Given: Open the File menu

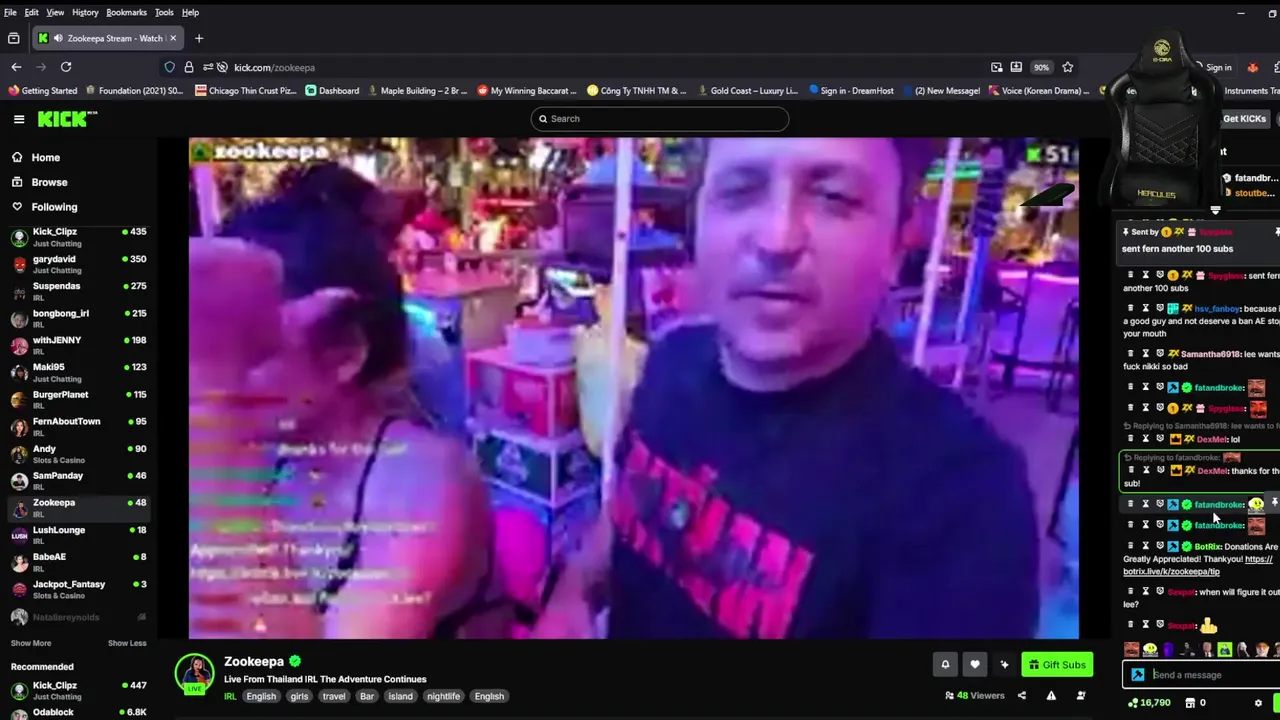Looking at the screenshot, I should pyautogui.click(x=10, y=12).
